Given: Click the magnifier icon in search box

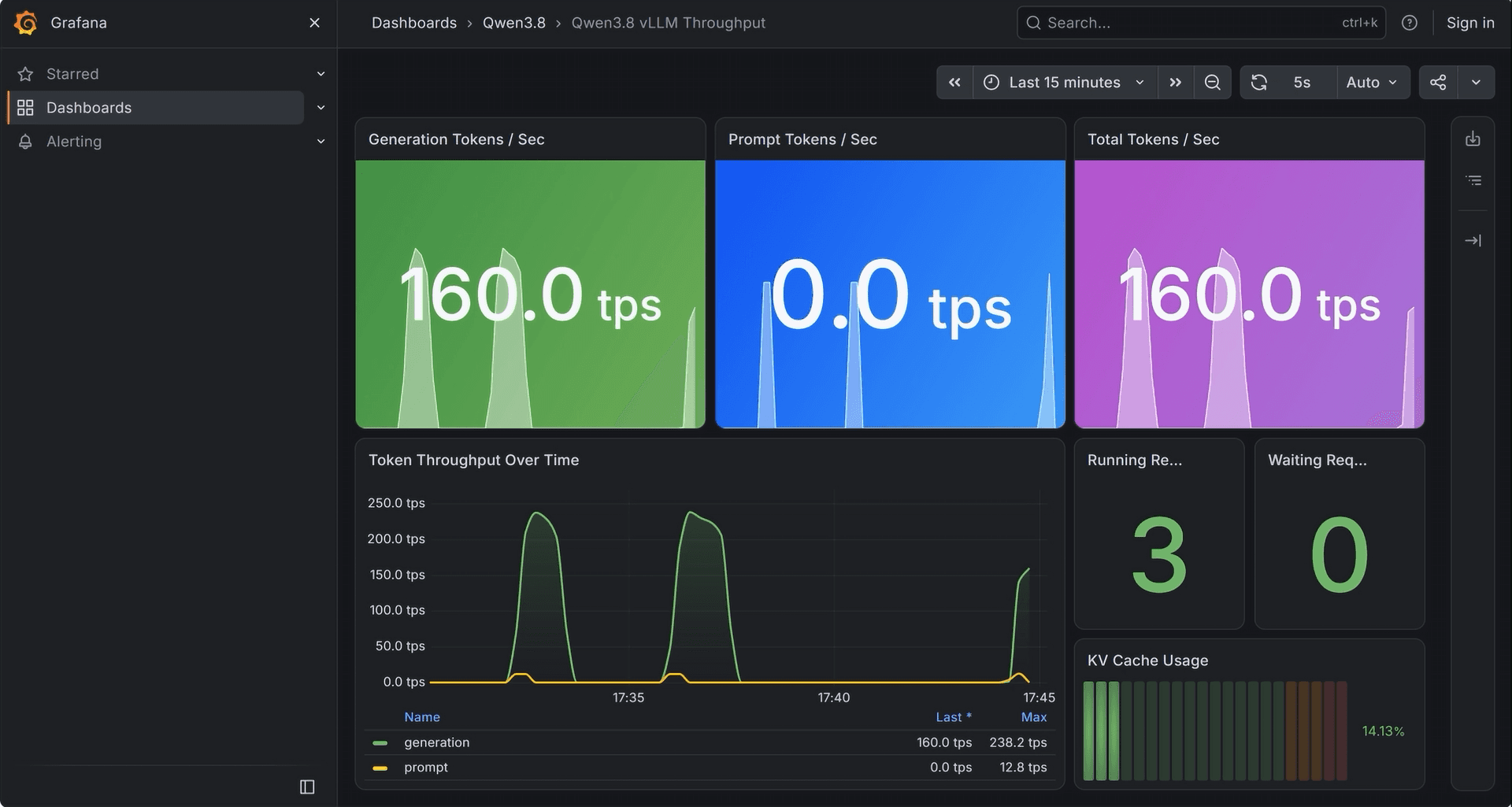Looking at the screenshot, I should (x=1033, y=23).
